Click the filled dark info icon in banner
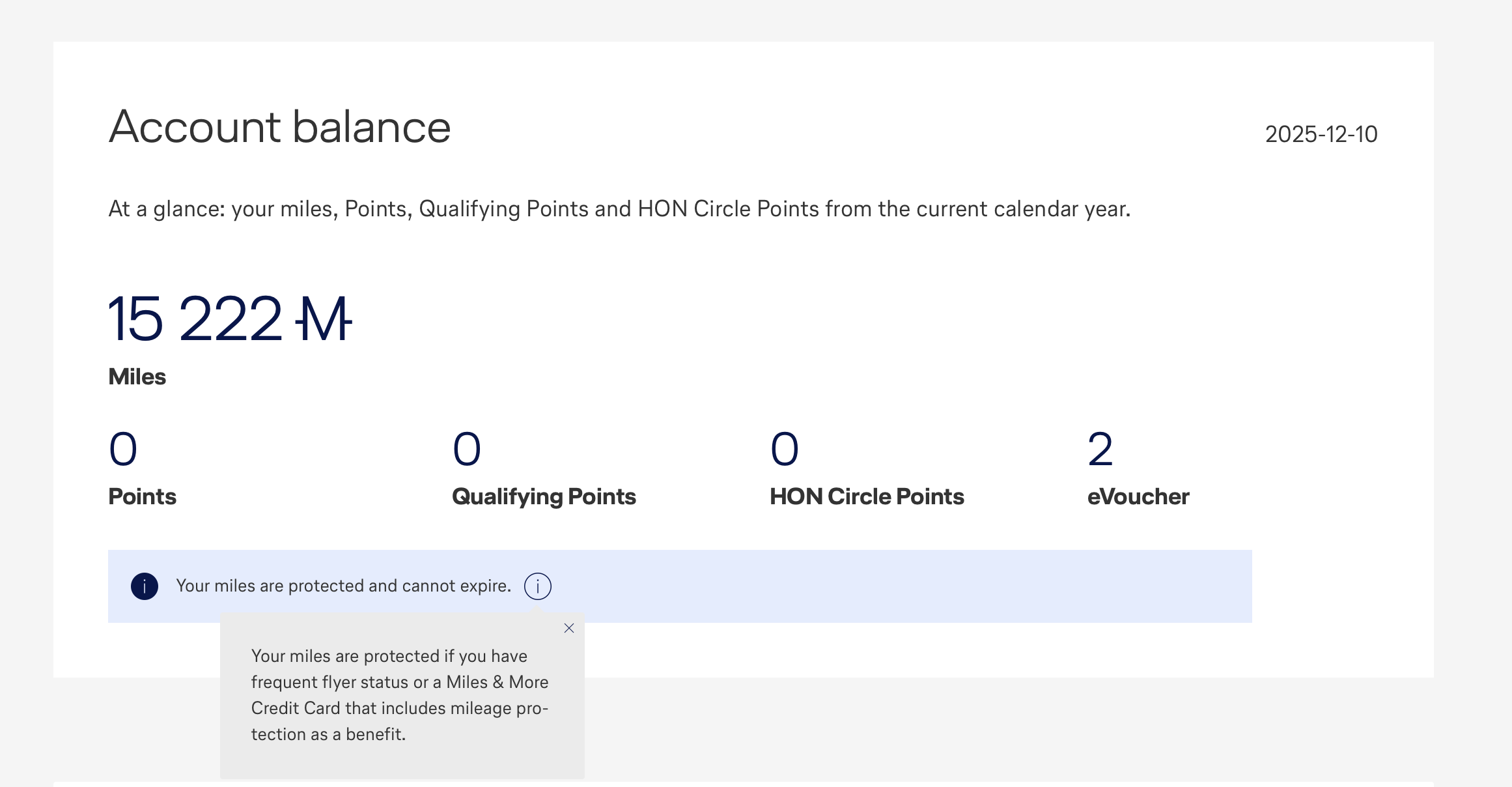The height and width of the screenshot is (787, 1512). pyautogui.click(x=145, y=586)
